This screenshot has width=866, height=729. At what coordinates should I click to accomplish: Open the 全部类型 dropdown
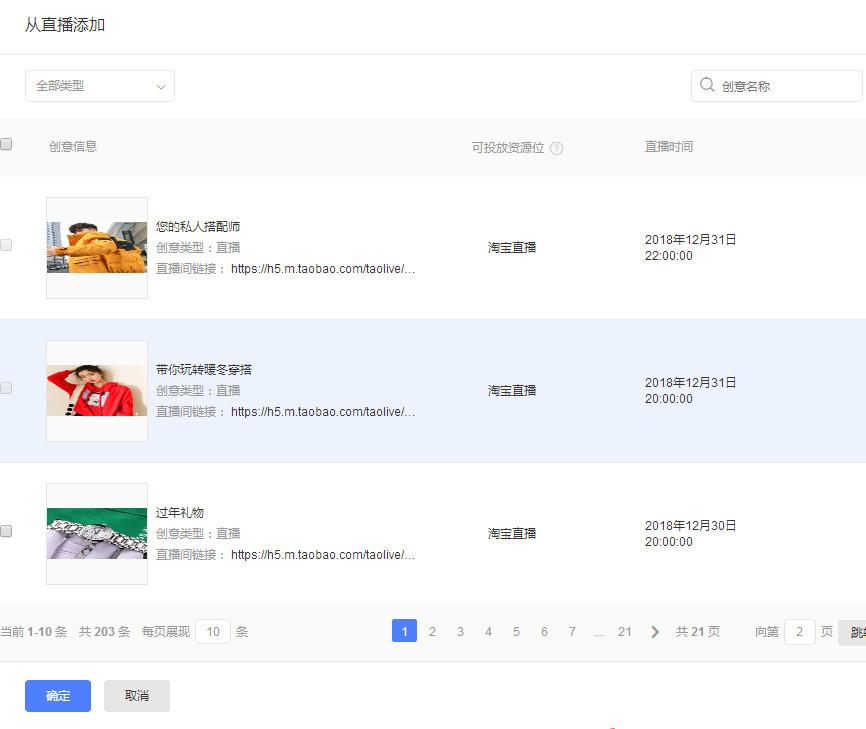click(x=100, y=86)
